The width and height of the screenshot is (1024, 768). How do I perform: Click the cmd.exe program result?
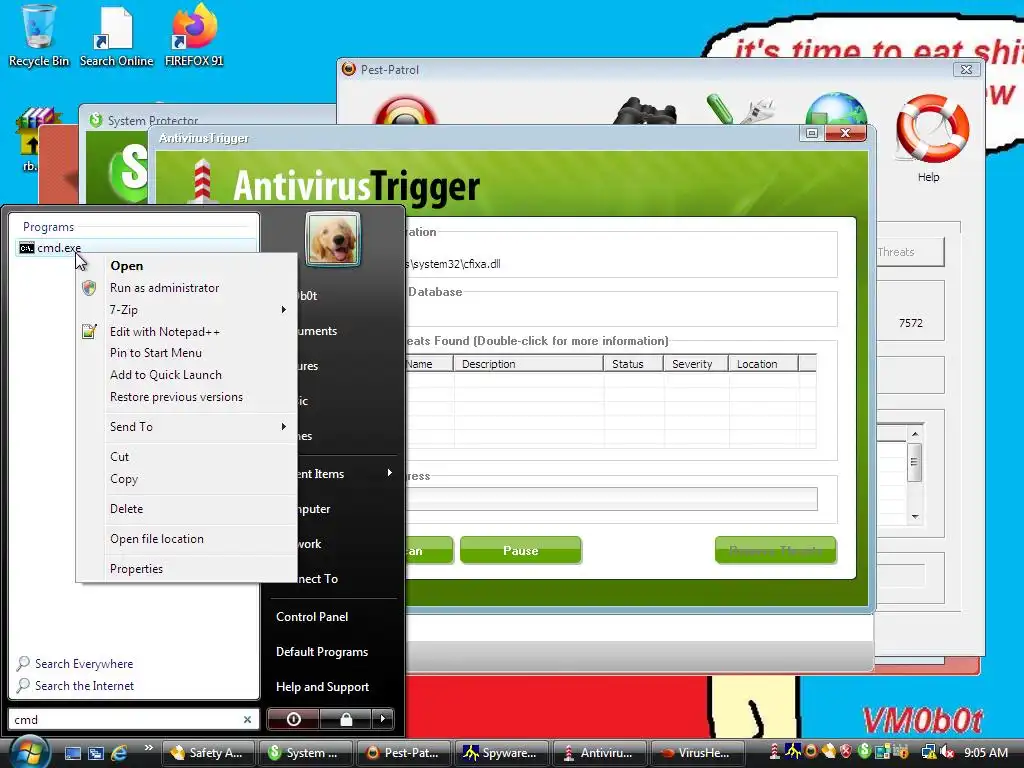[x=136, y=248]
